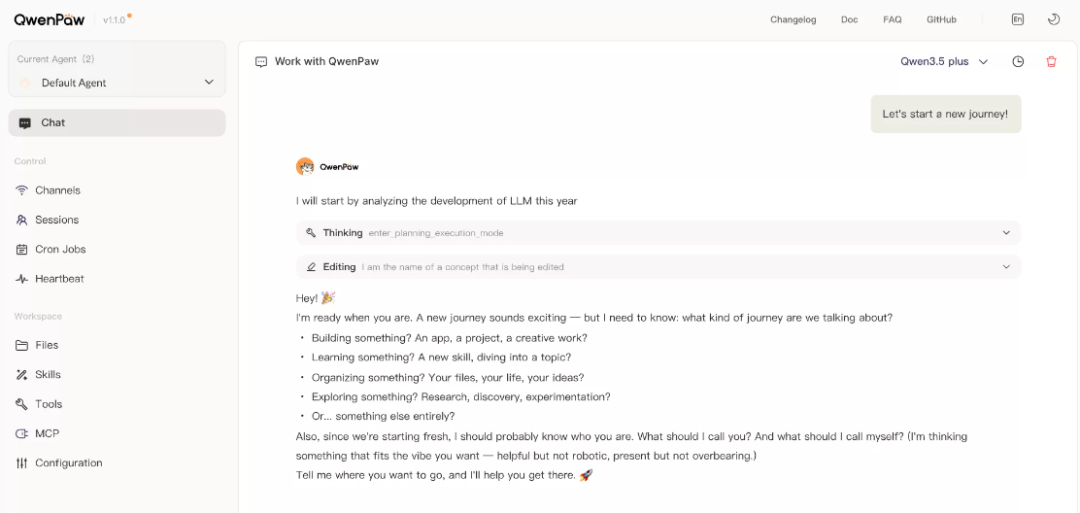
Task: Open Configuration settings page
Action: pyautogui.click(x=68, y=463)
